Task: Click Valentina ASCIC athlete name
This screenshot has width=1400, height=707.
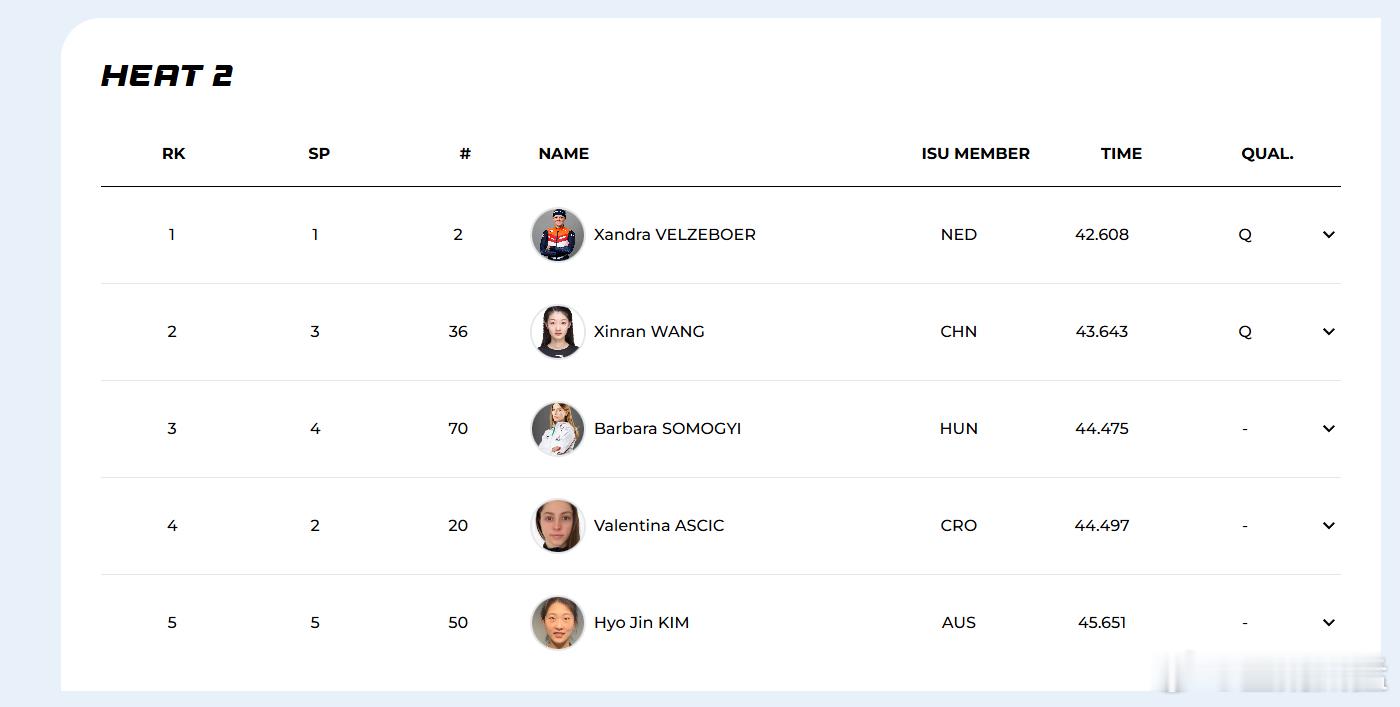Action: pyautogui.click(x=659, y=526)
